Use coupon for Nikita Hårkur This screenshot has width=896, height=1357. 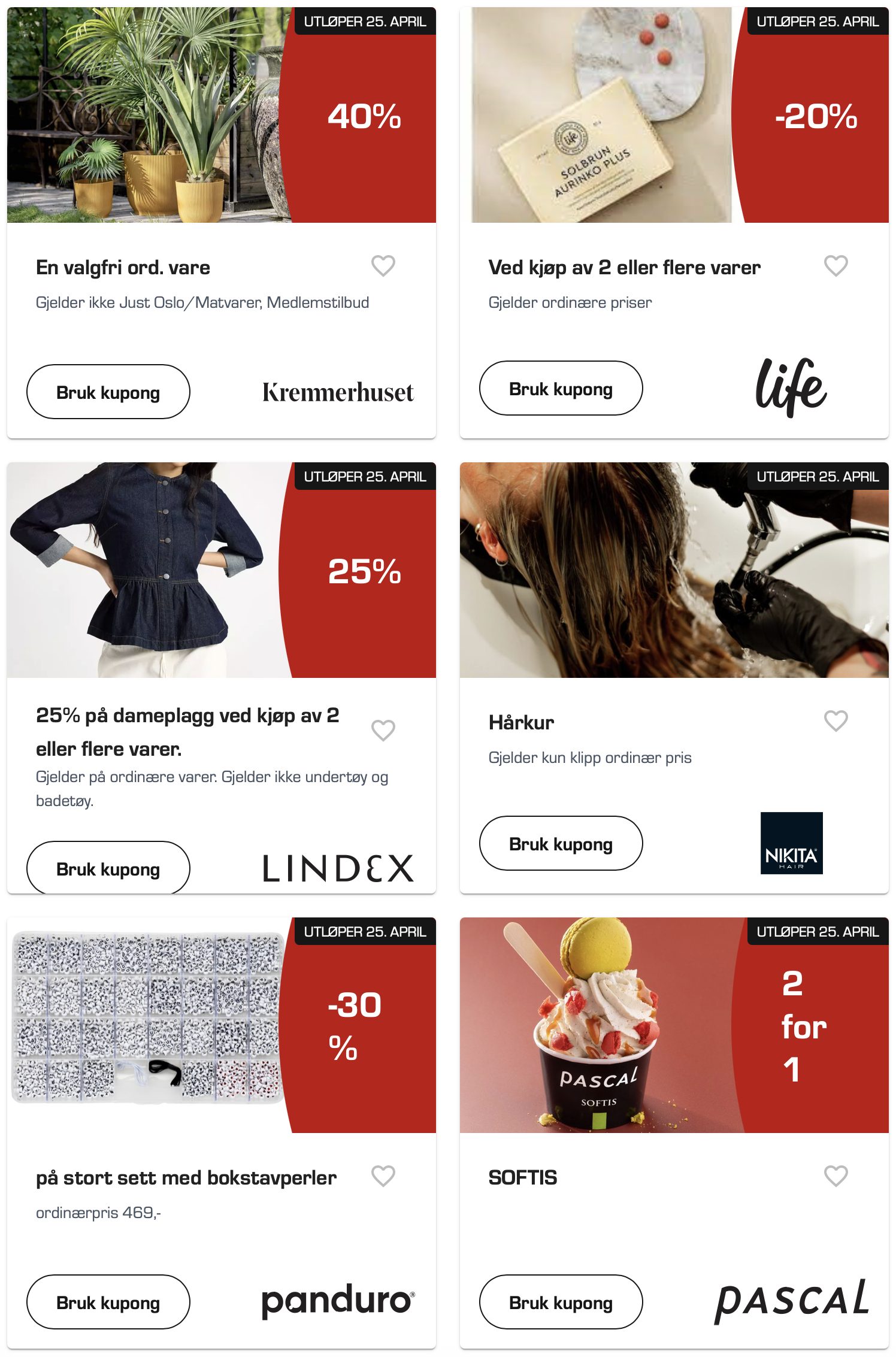(x=561, y=843)
